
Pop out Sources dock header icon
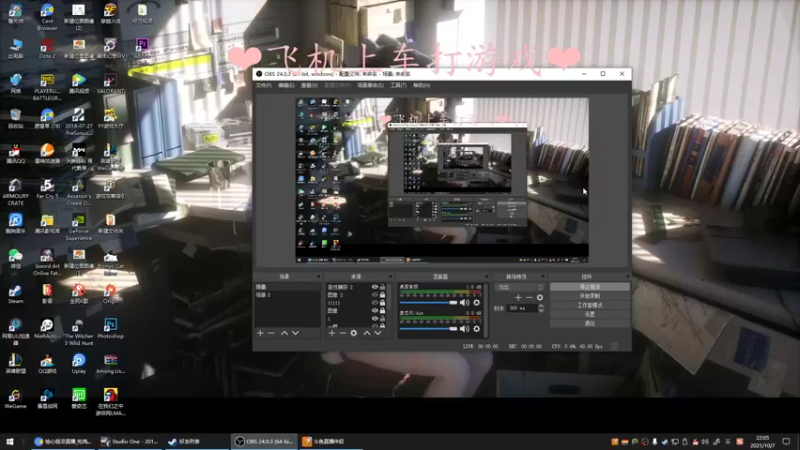390,277
